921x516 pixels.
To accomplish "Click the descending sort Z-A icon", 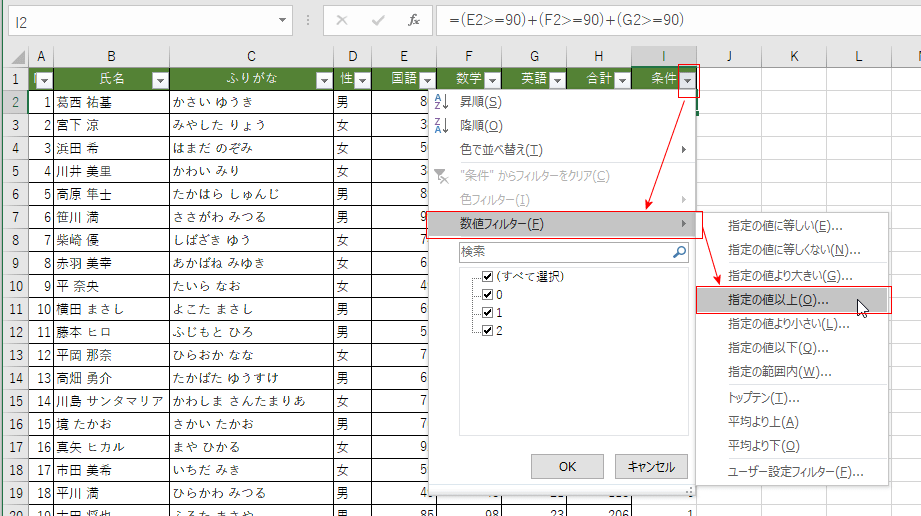I will click(x=441, y=125).
